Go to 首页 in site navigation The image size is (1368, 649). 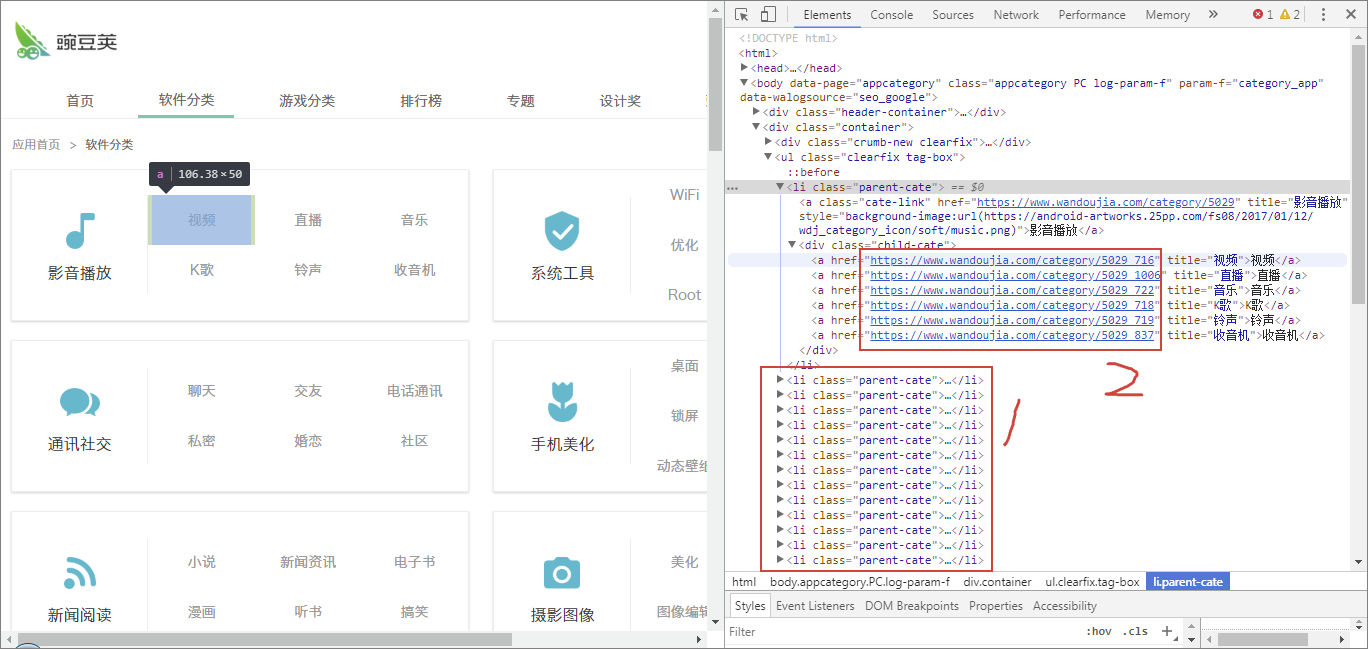tap(80, 101)
